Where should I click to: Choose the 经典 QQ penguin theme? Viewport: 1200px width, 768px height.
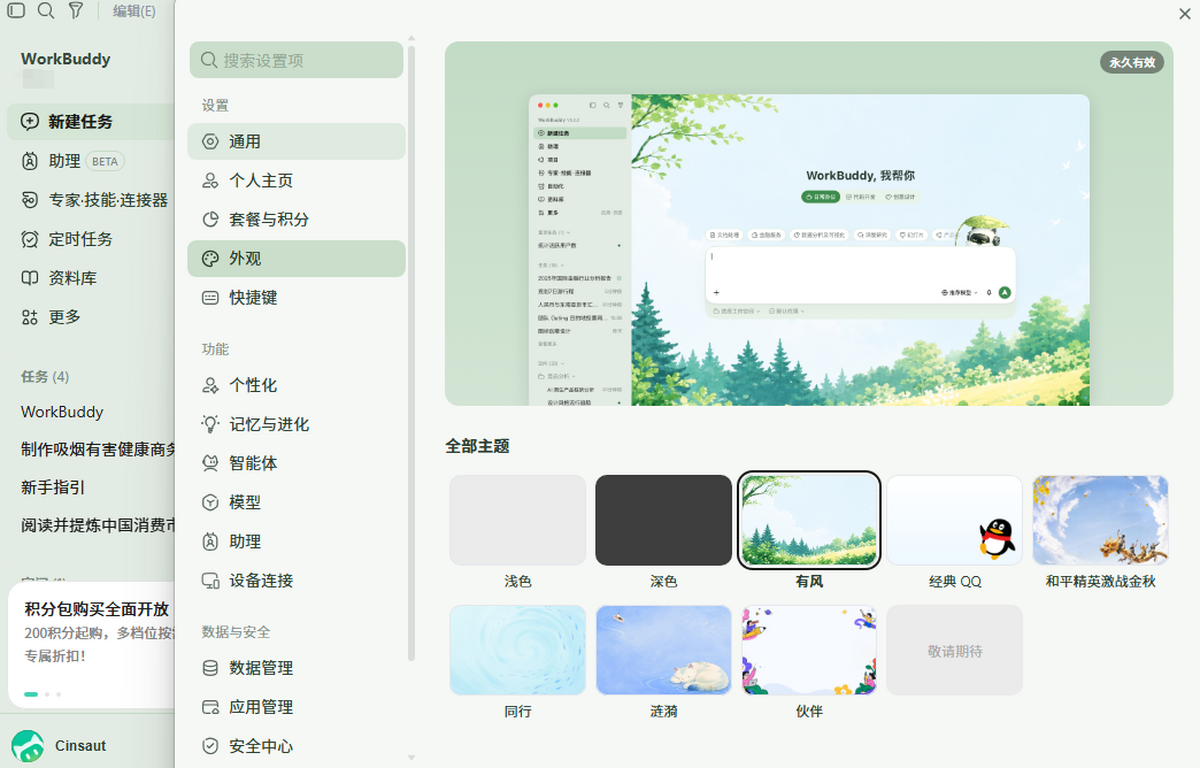955,520
